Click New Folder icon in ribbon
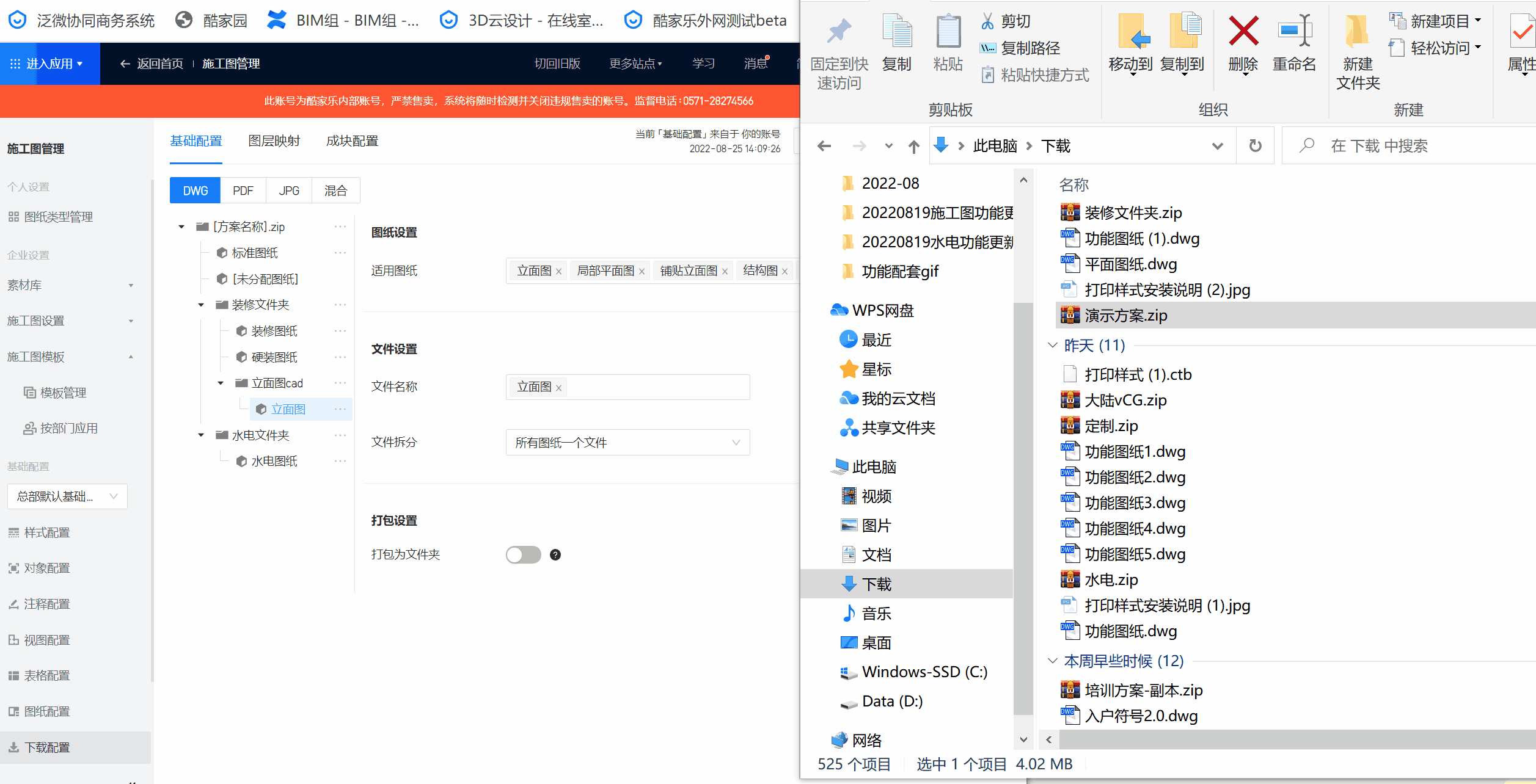 click(x=1357, y=32)
